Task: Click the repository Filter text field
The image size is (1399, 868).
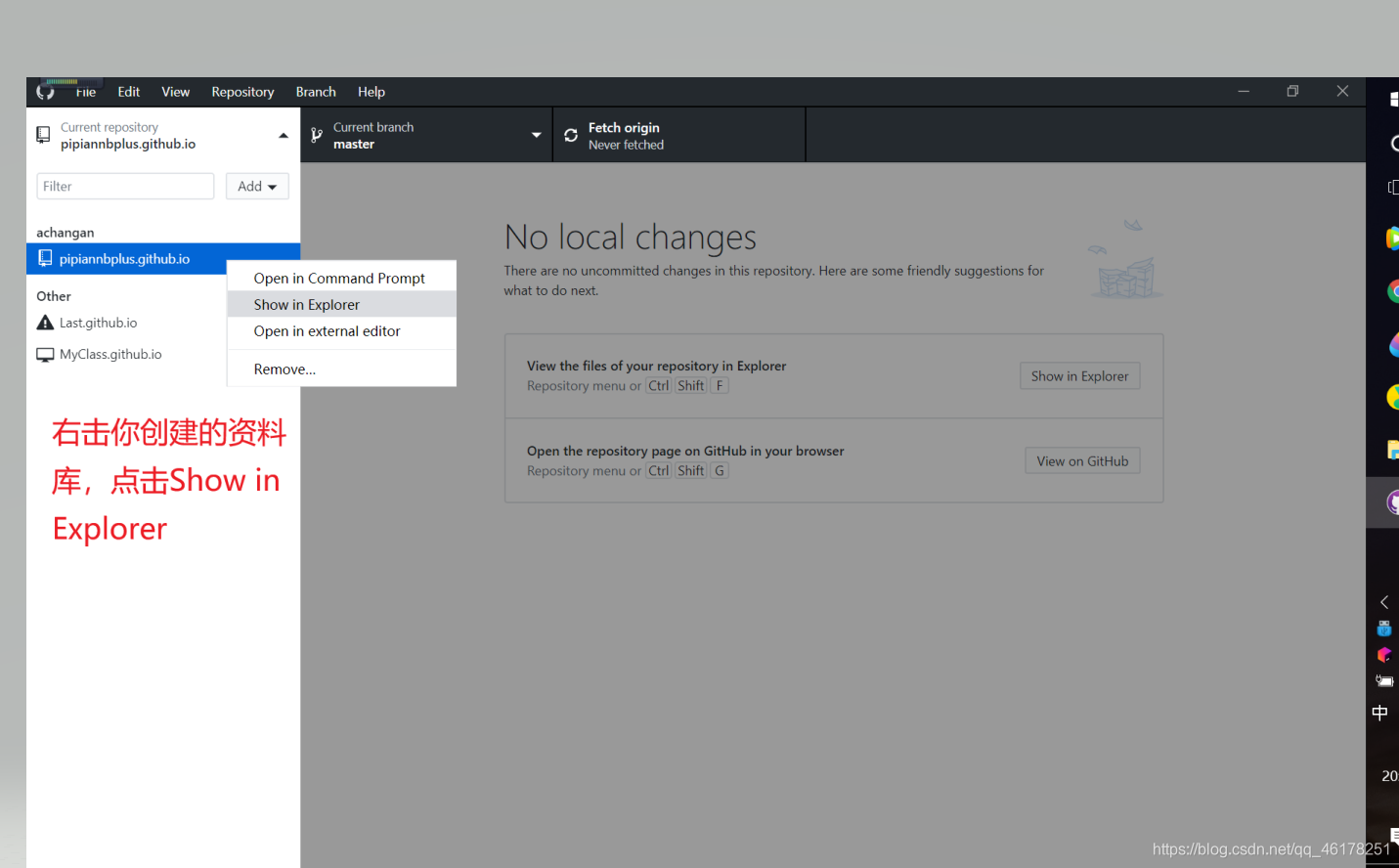Action: (125, 187)
